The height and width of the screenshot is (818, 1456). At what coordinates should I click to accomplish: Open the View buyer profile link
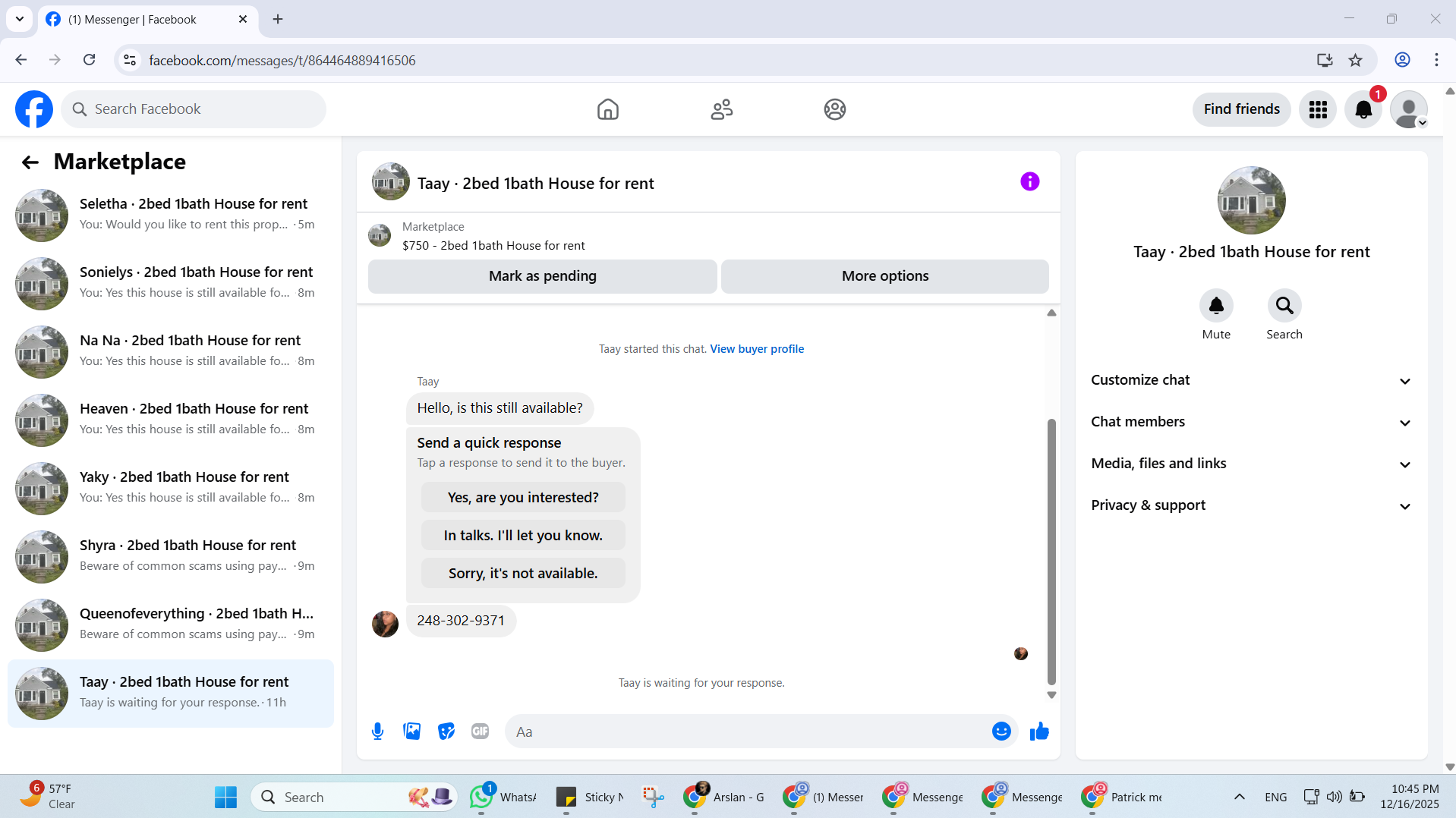(x=757, y=349)
